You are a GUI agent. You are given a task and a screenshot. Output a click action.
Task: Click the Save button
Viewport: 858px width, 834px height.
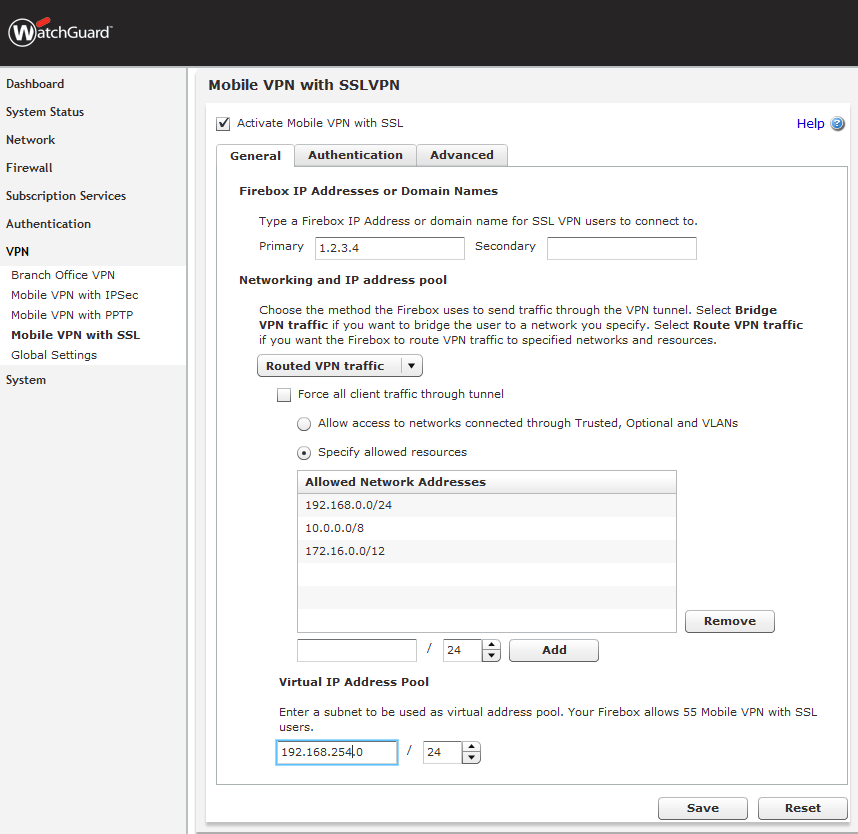702,808
